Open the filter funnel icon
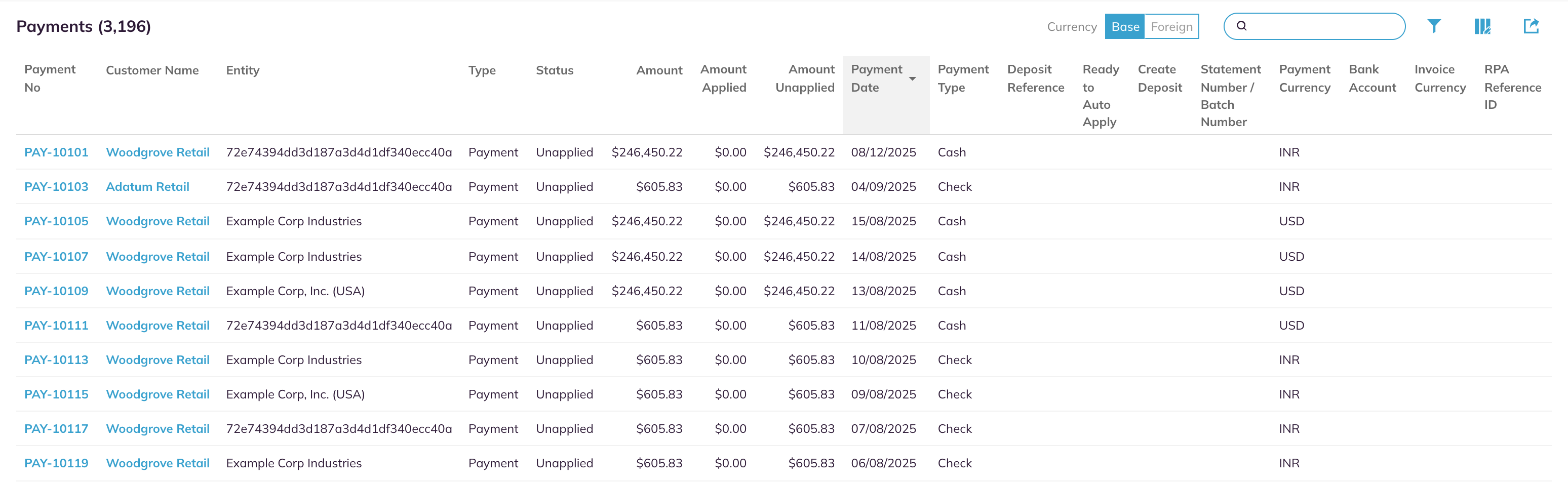 [x=1434, y=26]
